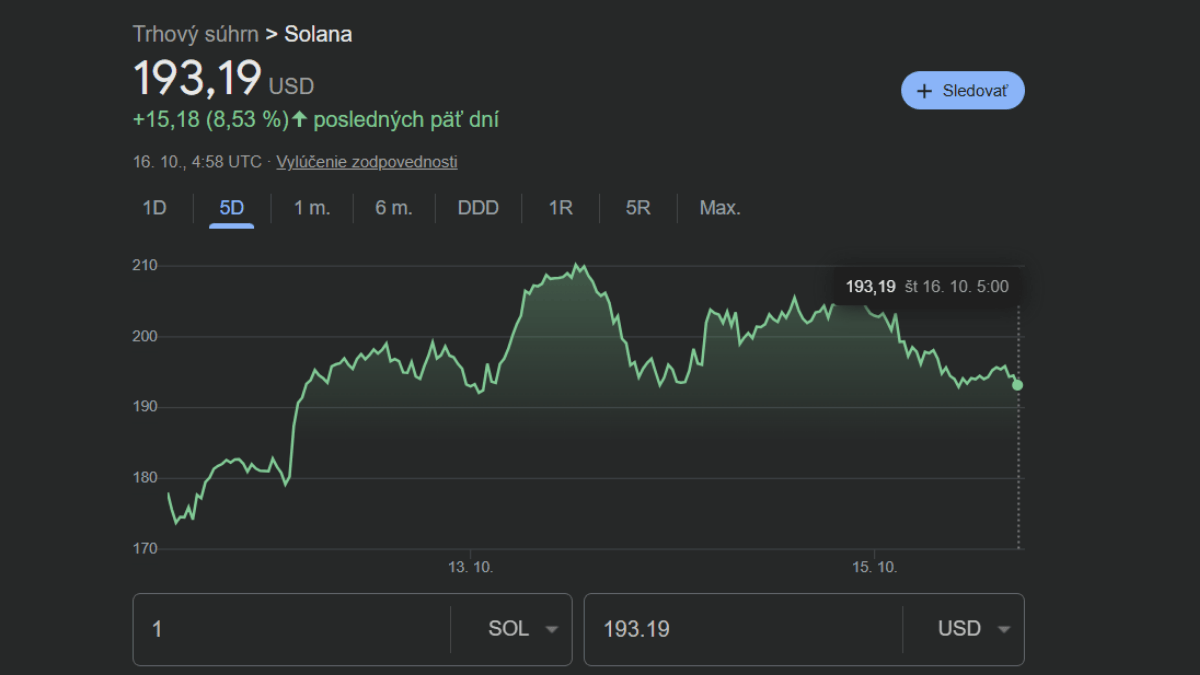The height and width of the screenshot is (675, 1200).
Task: Click the +15,18 (8,53 %) change text
Action: coord(210,120)
